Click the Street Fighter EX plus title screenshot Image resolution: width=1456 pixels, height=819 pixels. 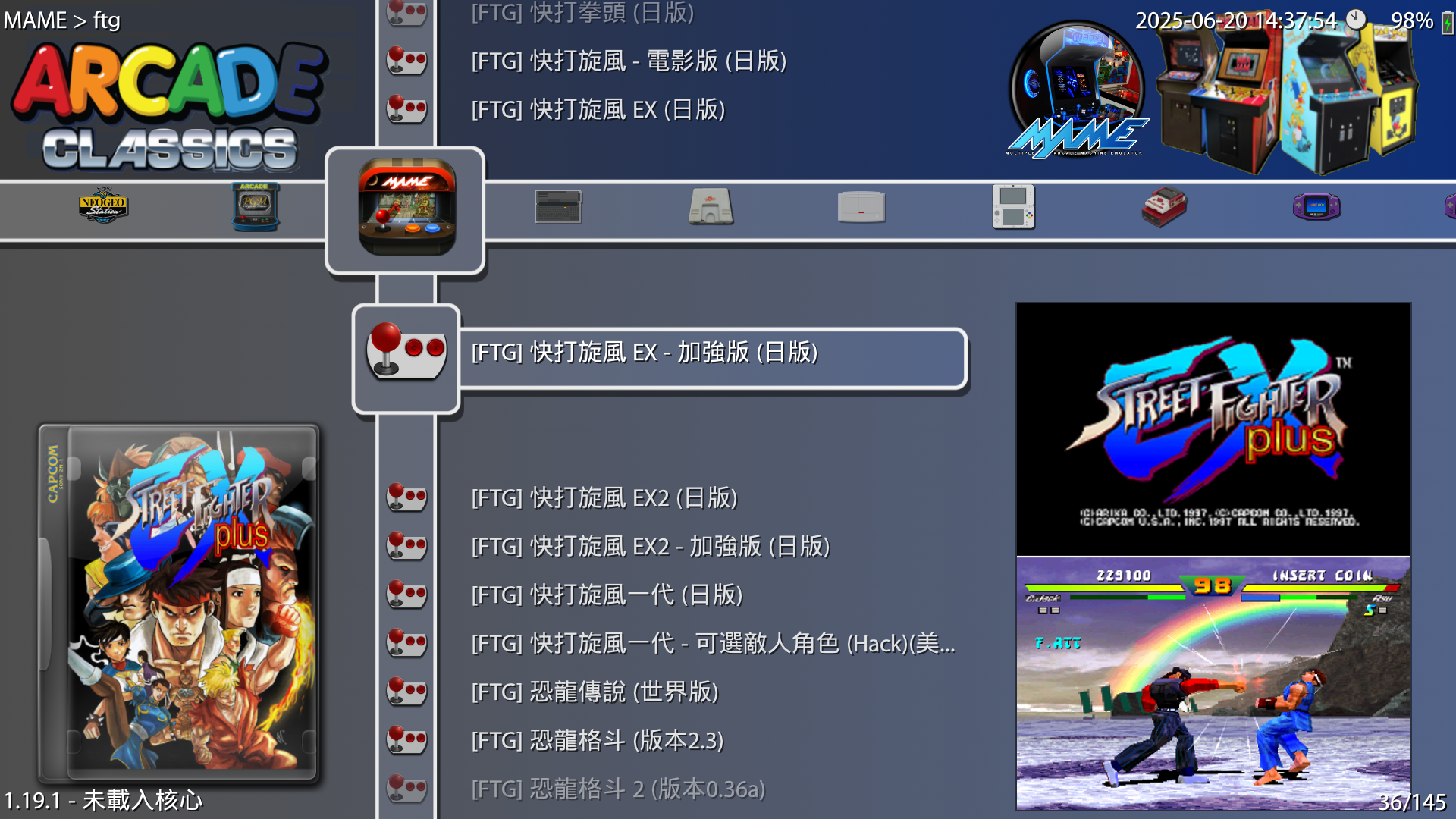point(1213,429)
